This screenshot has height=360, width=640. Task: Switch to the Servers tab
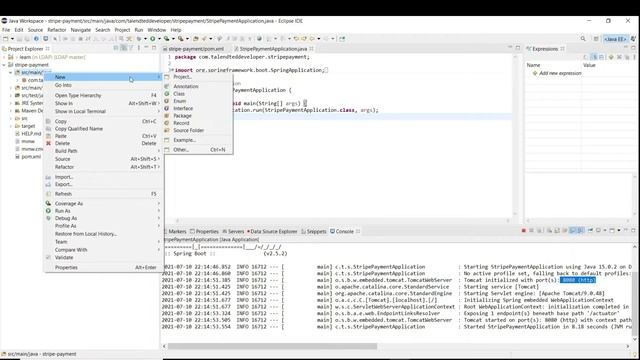(x=233, y=231)
